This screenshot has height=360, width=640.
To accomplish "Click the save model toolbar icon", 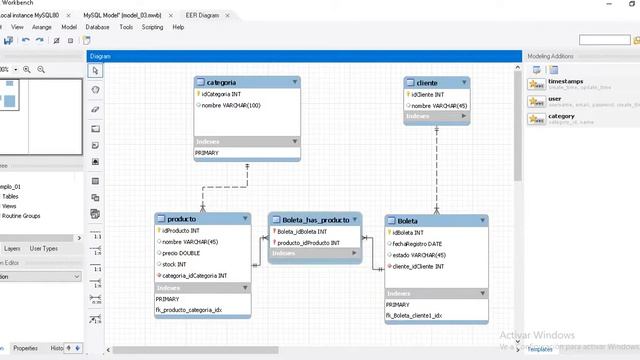I will coord(8,40).
